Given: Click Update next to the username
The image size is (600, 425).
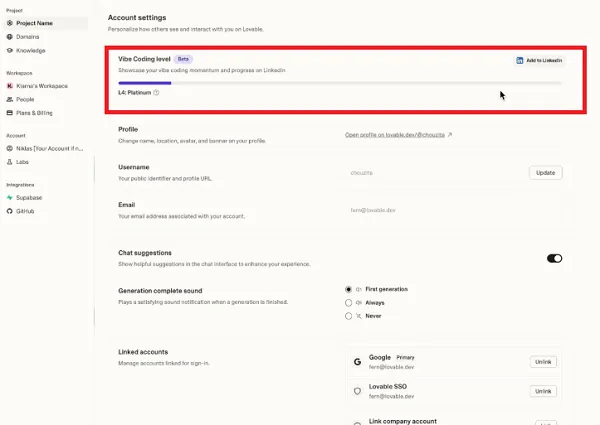Looking at the screenshot, I should coord(545,173).
